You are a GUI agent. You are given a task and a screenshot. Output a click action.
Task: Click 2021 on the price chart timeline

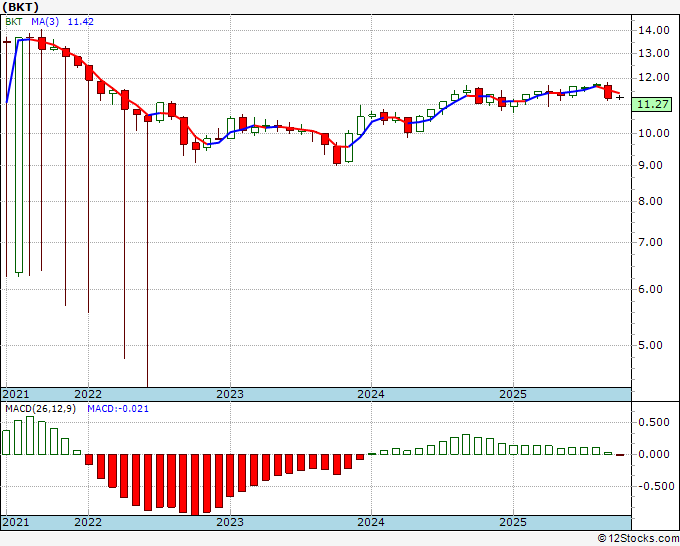click(x=16, y=394)
